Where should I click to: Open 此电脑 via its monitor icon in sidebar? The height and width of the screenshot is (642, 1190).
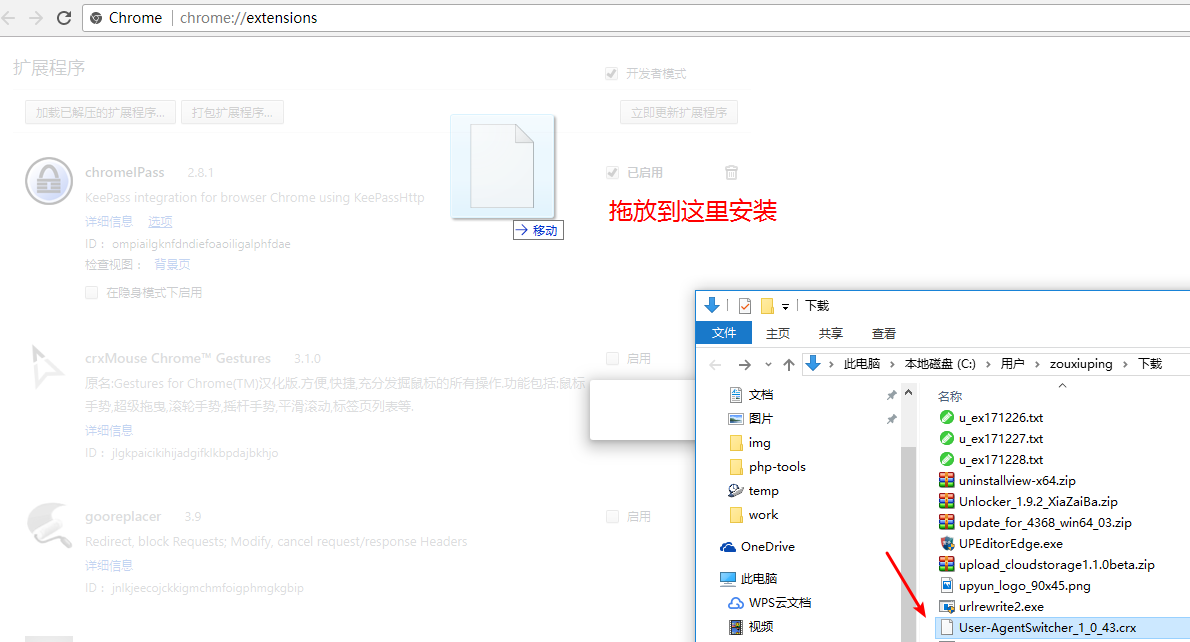click(728, 578)
